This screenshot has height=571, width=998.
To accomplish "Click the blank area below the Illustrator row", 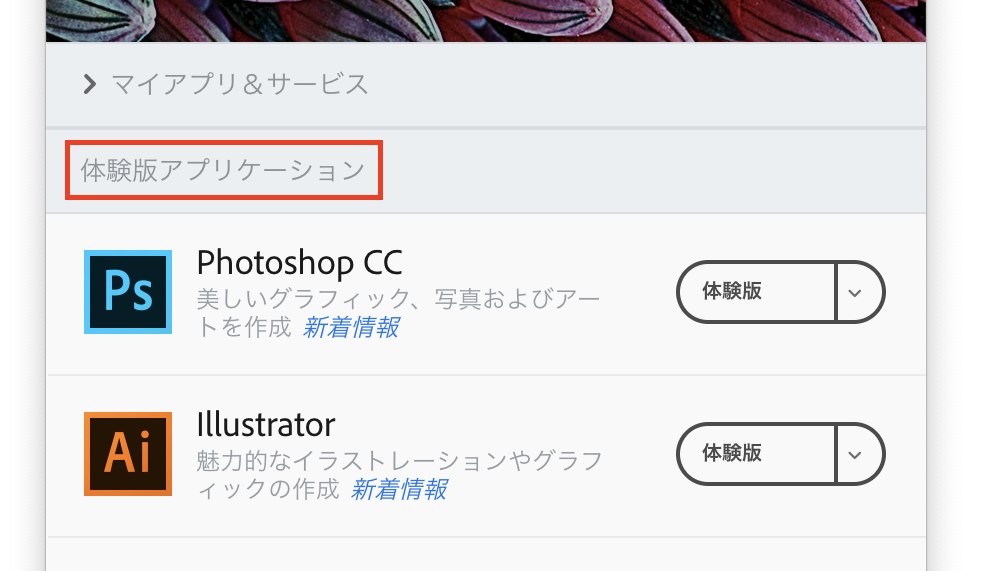I will 486,554.
